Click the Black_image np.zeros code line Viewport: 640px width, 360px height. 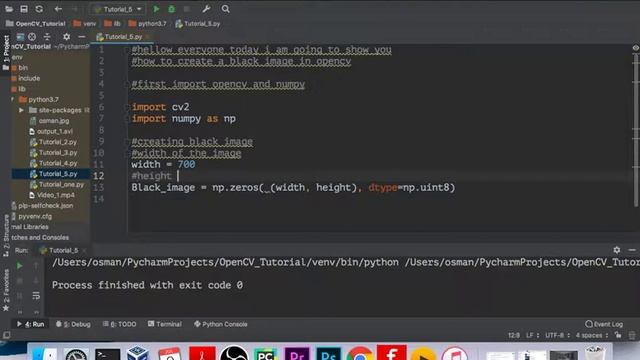pyautogui.click(x=293, y=187)
